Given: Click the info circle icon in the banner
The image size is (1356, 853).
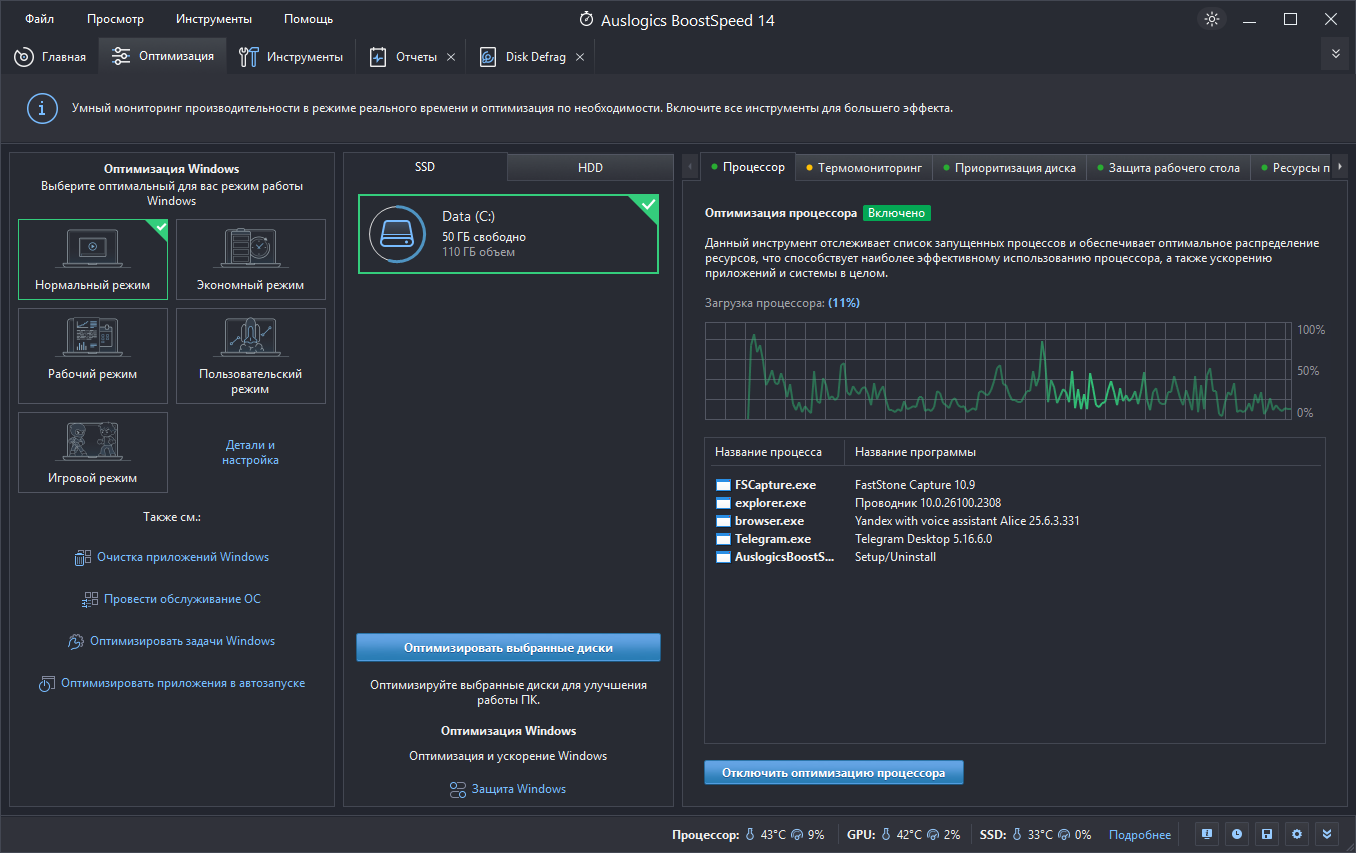Looking at the screenshot, I should [x=41, y=108].
